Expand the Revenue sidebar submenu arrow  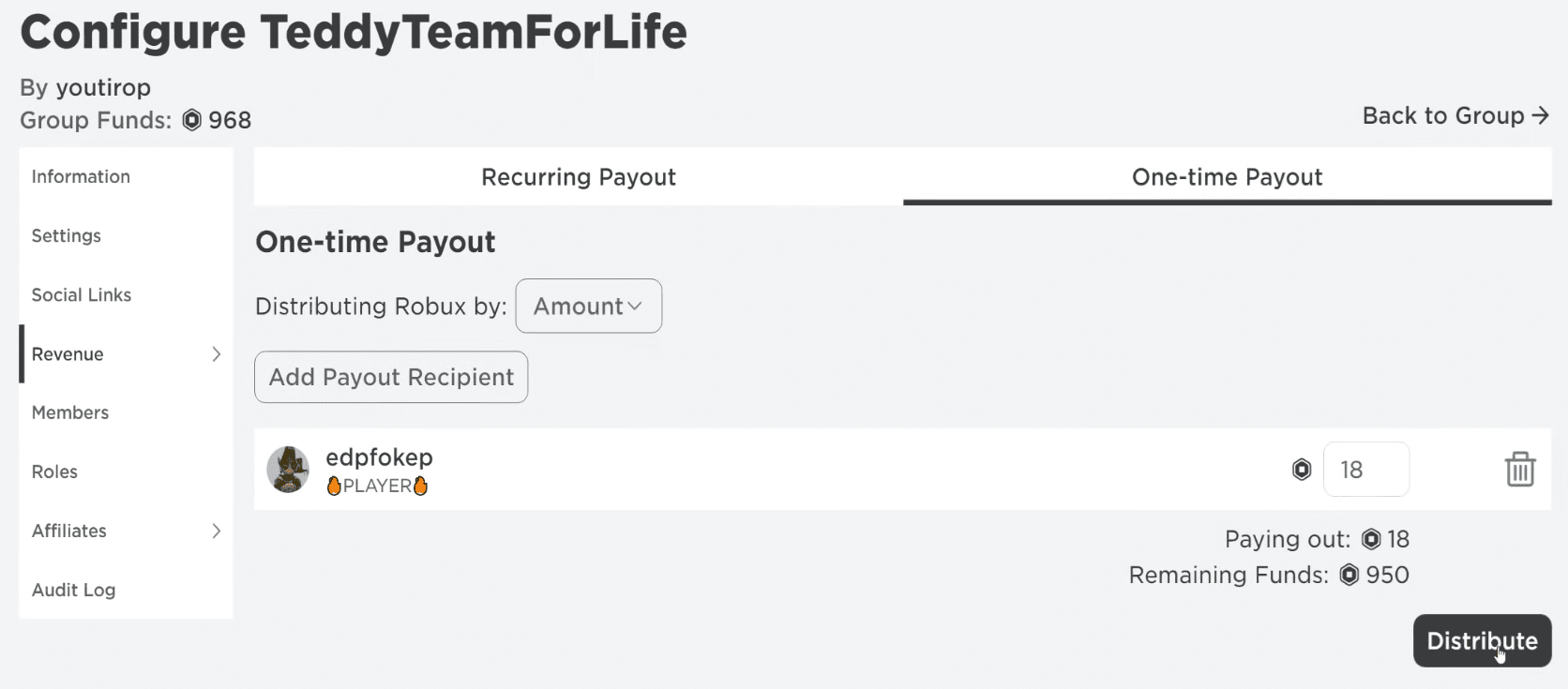(216, 354)
